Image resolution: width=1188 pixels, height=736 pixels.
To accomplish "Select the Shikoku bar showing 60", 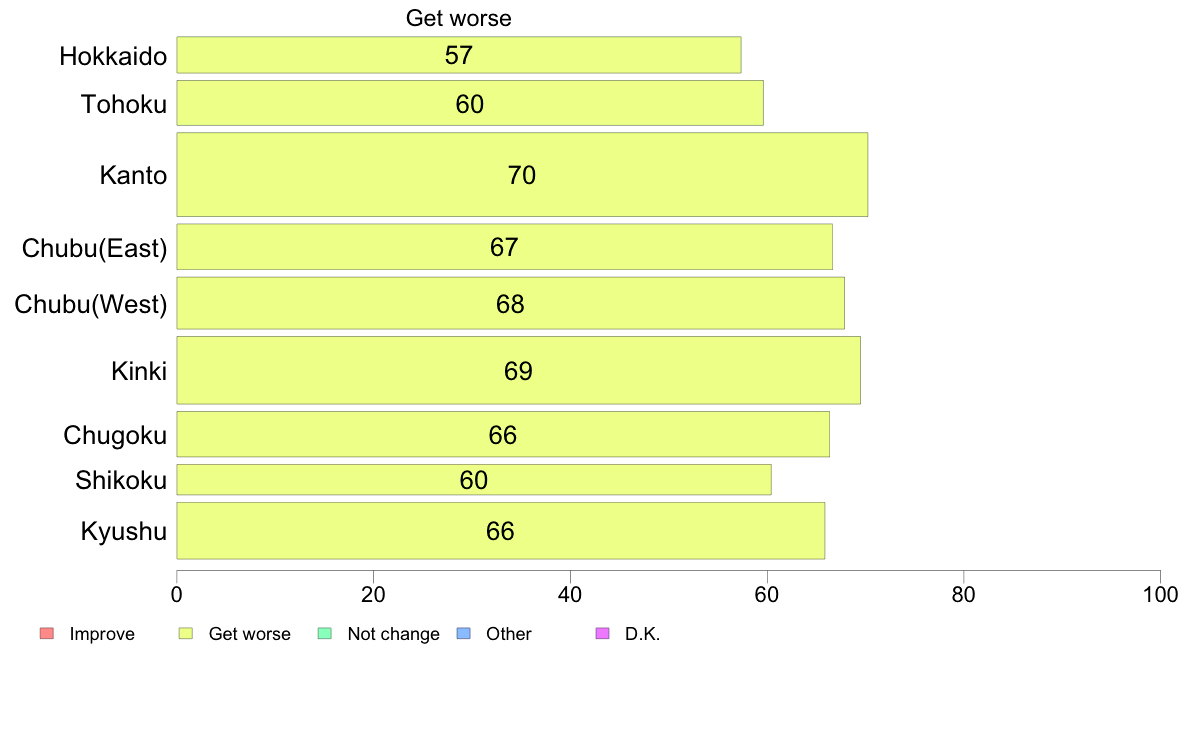I will (x=474, y=480).
